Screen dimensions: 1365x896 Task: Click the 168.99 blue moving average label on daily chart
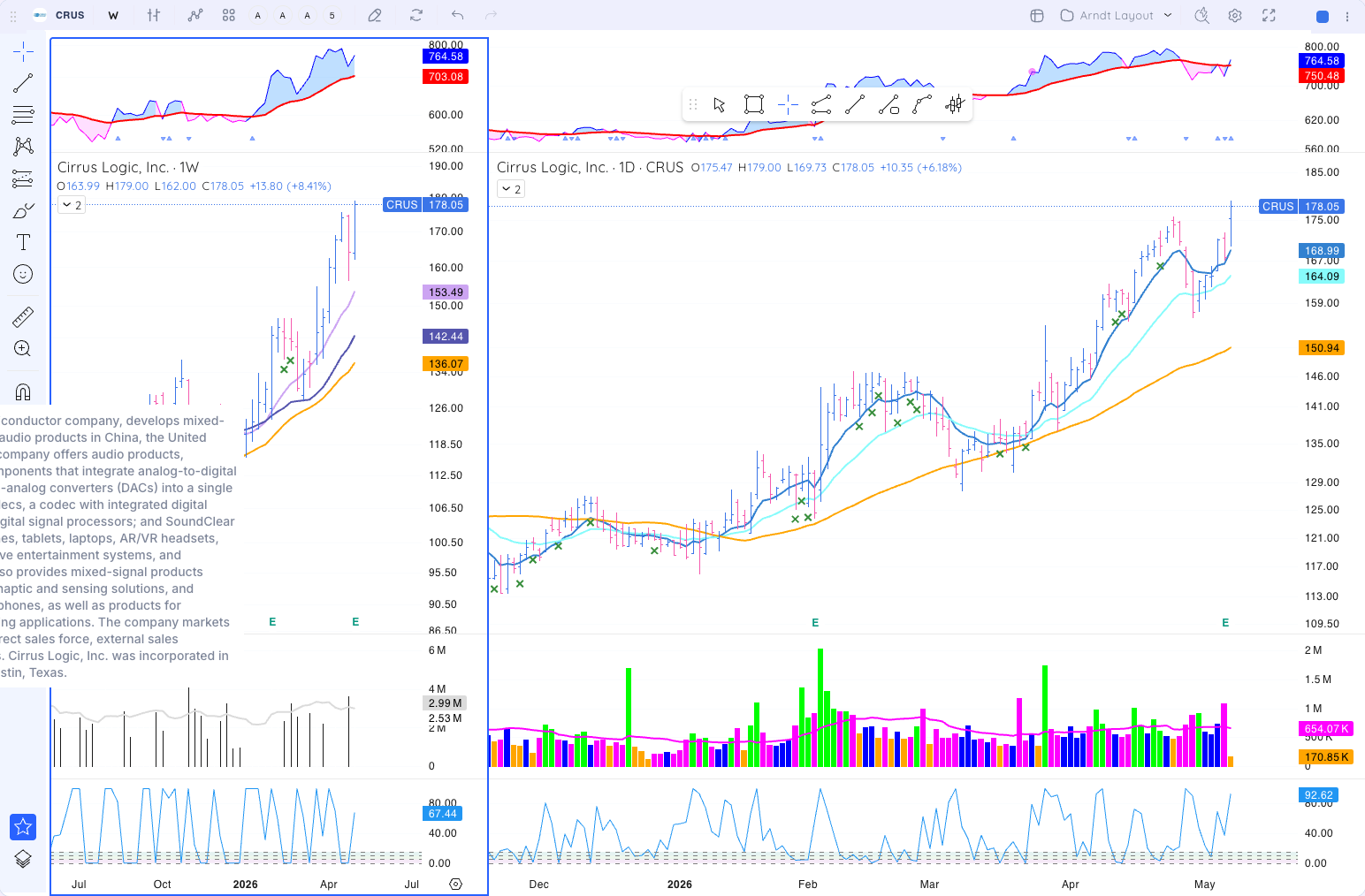[x=1322, y=250]
